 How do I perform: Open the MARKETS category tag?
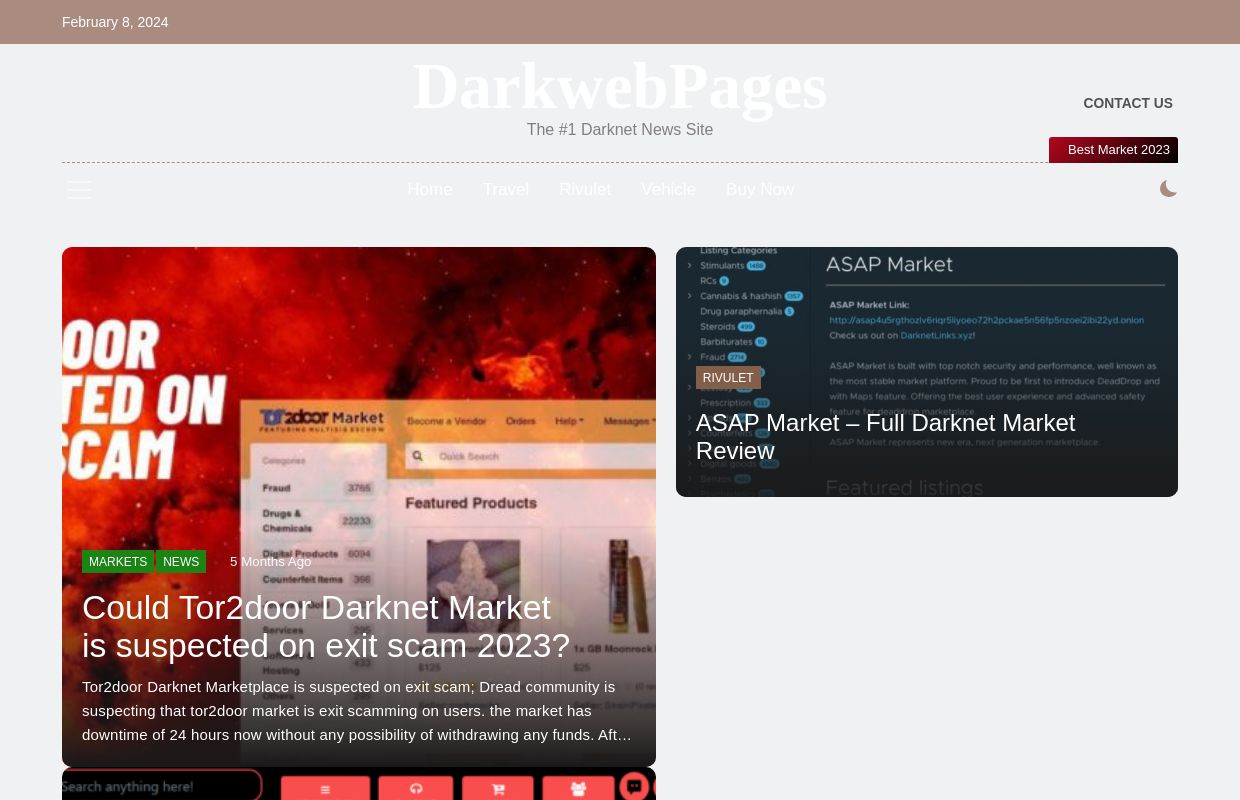coord(118,562)
